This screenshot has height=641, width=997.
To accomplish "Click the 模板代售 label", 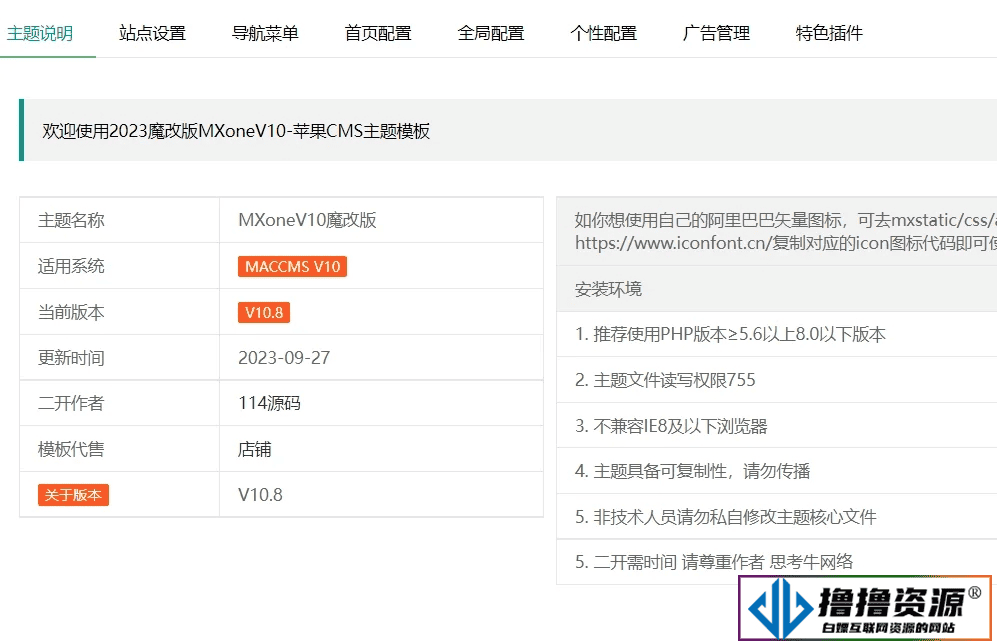I will pyautogui.click(x=71, y=449).
